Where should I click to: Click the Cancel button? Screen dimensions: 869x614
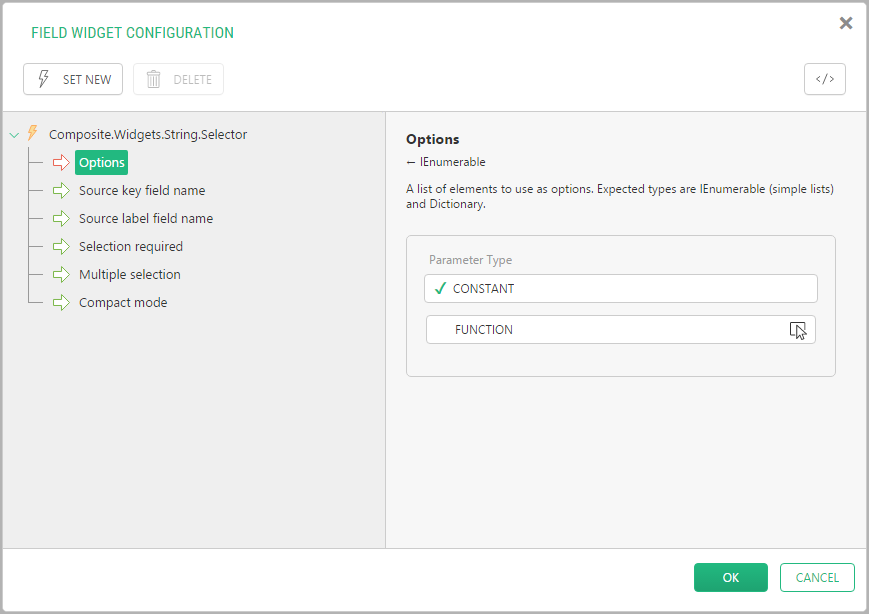click(x=817, y=577)
